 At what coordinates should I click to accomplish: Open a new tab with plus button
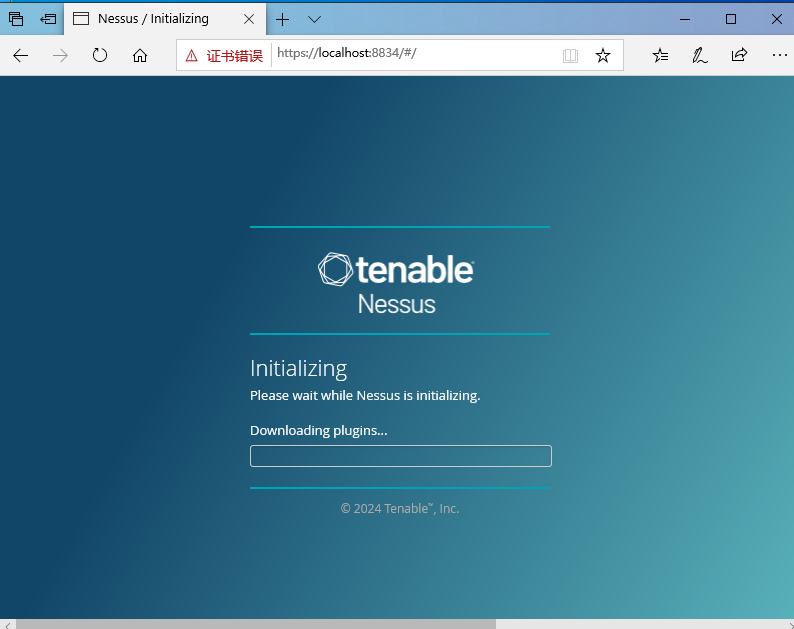283,19
